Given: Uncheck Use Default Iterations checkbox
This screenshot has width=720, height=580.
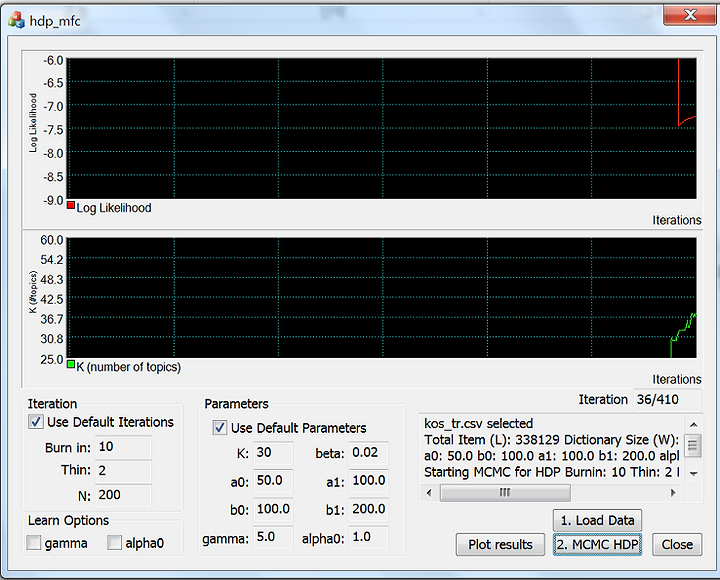Looking at the screenshot, I should tap(36, 422).
